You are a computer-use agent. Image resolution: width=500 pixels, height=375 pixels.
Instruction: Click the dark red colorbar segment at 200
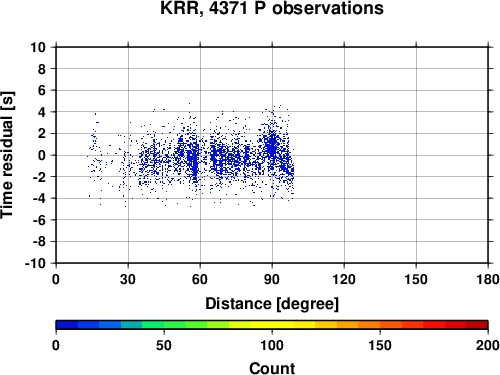coord(477,325)
